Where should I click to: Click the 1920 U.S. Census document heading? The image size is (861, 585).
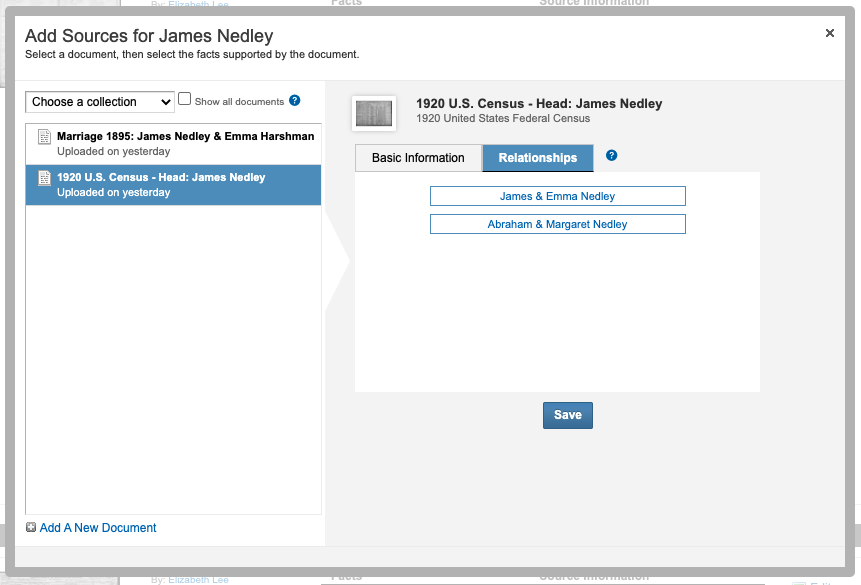coord(539,104)
